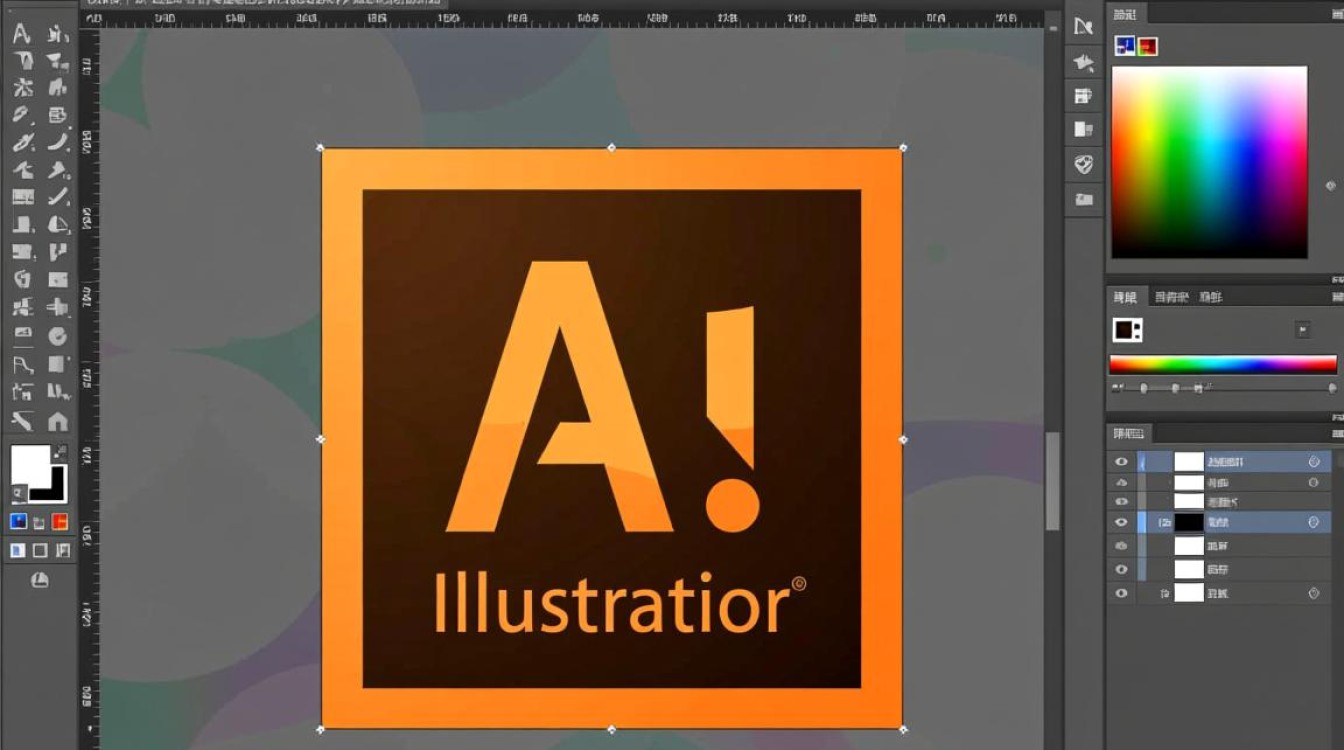Open the layers panel options menu
Screen dimensions: 1344x750
click(1337, 434)
